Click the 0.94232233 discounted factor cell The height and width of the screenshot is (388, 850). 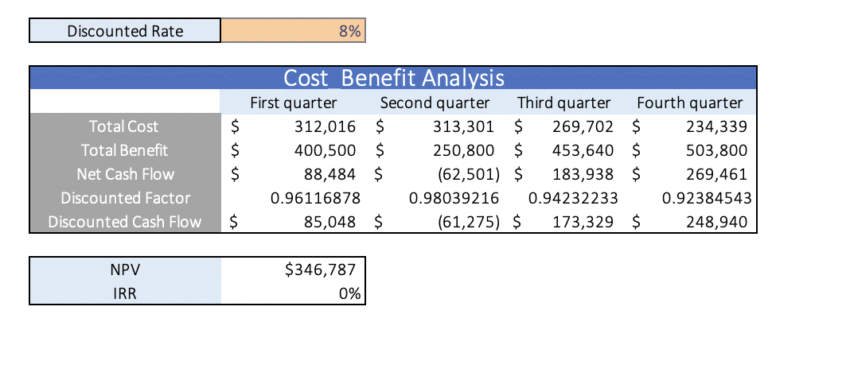click(564, 198)
